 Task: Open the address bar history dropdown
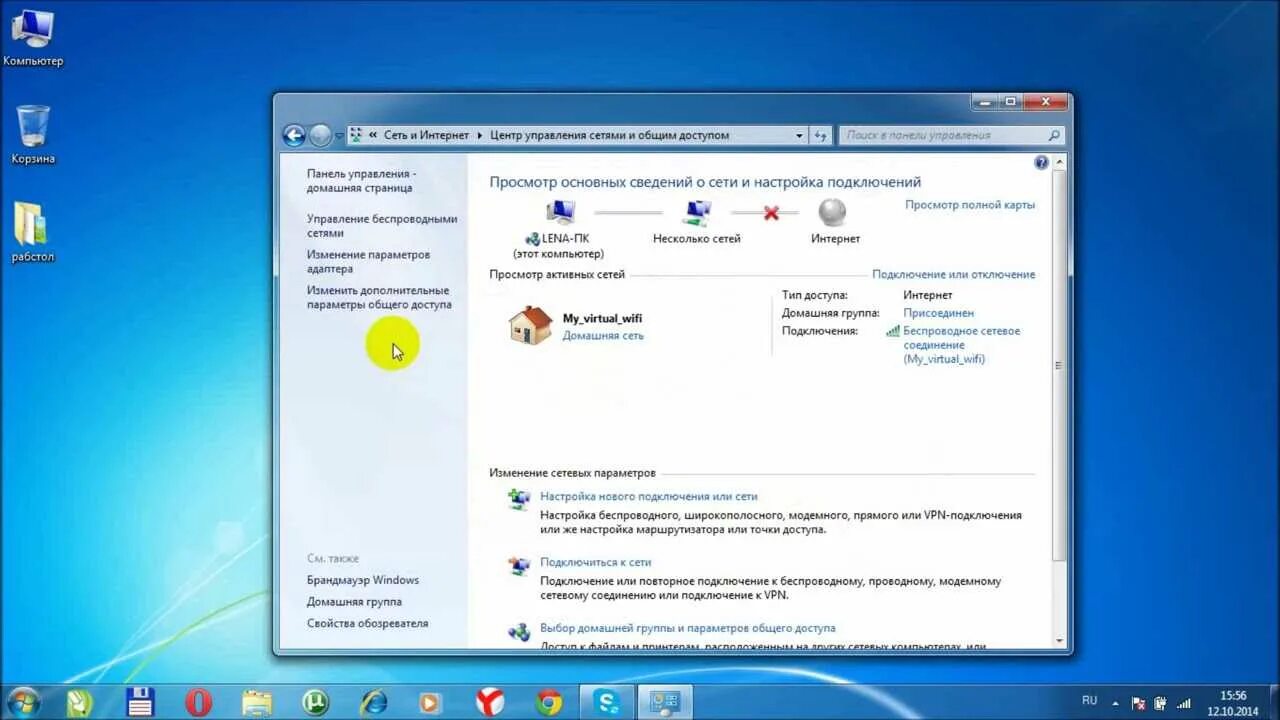click(x=798, y=134)
